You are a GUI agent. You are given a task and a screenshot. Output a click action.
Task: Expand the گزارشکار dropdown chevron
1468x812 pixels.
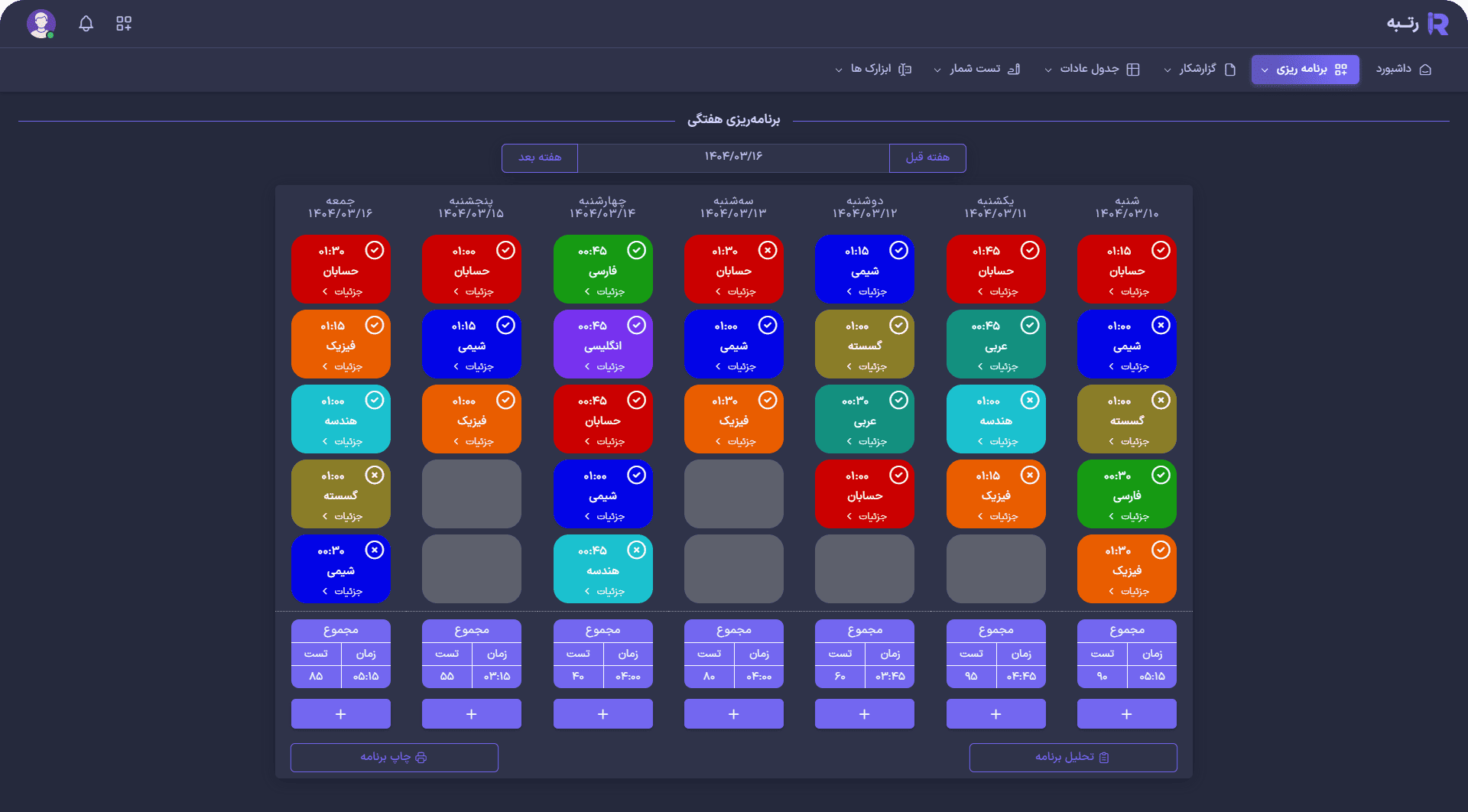tap(1168, 70)
